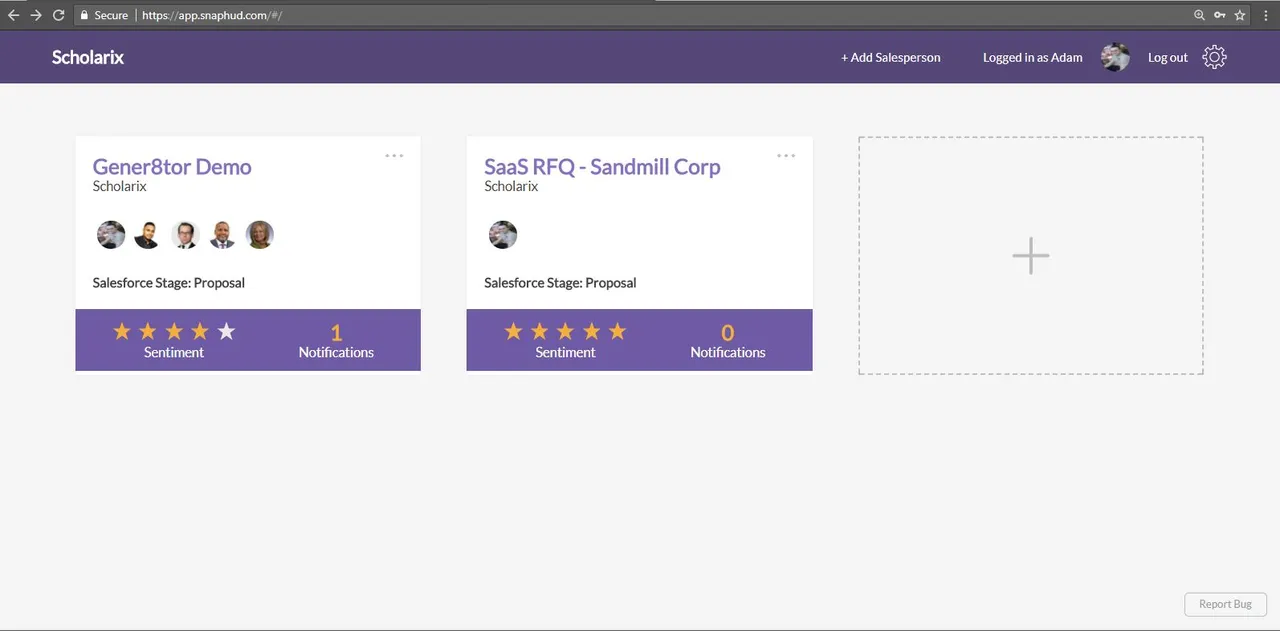This screenshot has width=1280, height=631.
Task: Click the Scholarix logo
Action: point(88,57)
